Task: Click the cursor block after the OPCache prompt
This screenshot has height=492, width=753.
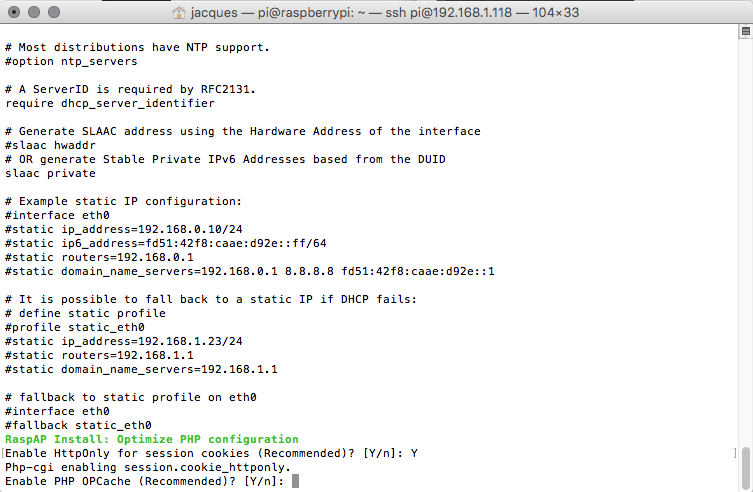Action: coord(295,481)
